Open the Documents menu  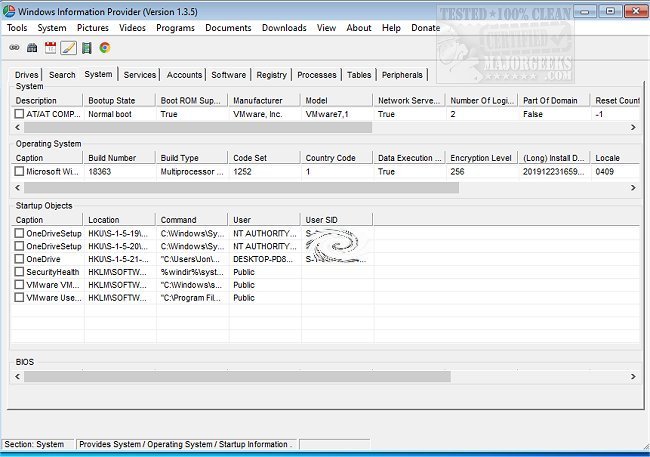(x=228, y=28)
